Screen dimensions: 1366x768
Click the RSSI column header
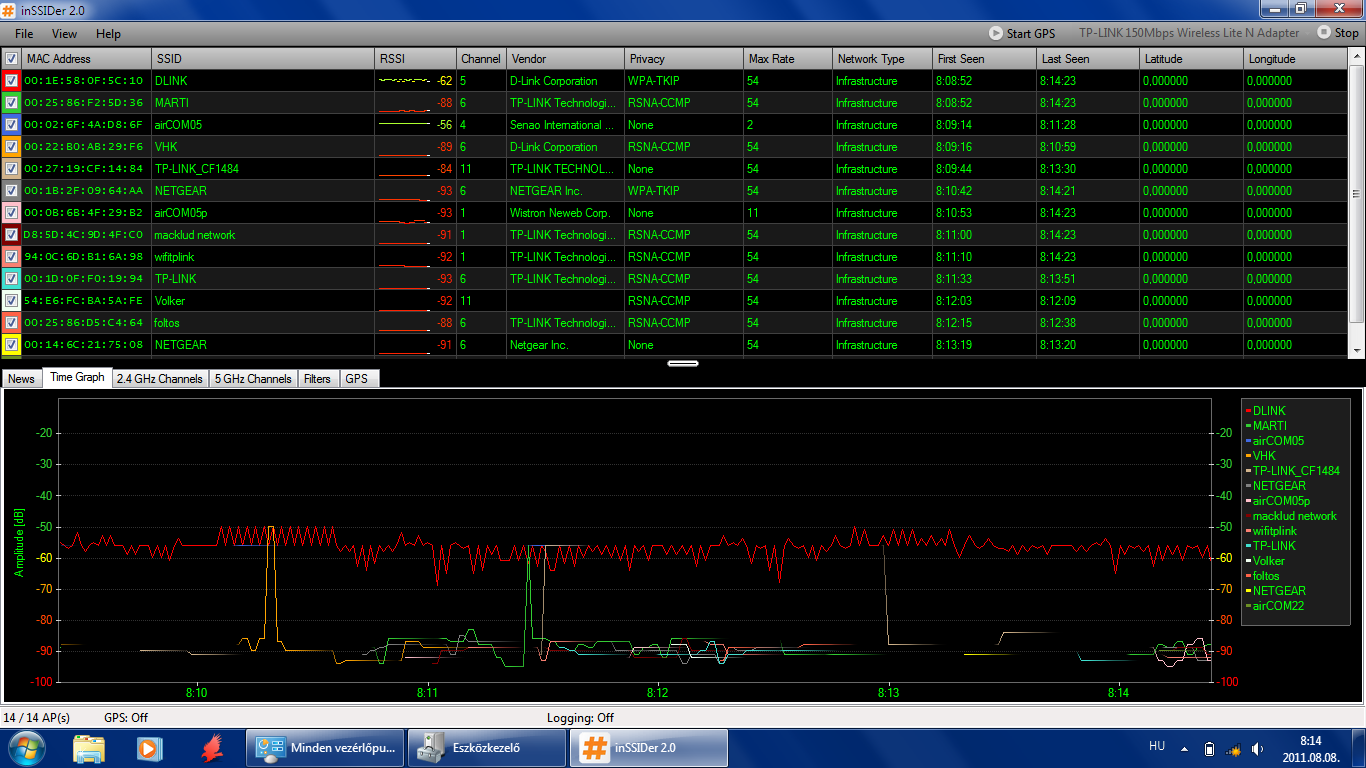[416, 59]
